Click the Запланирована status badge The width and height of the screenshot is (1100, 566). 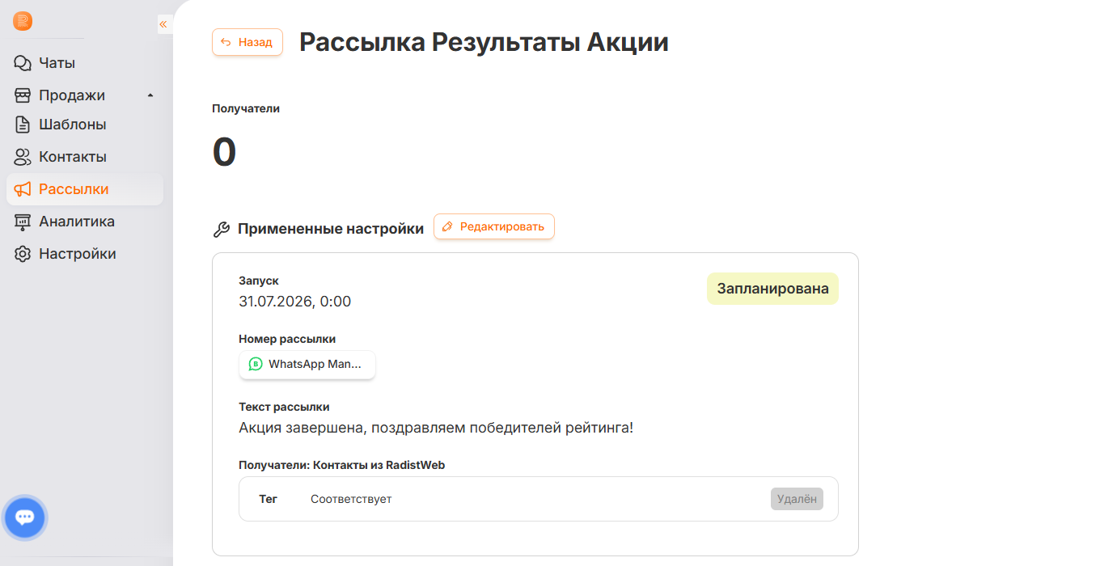tap(772, 288)
